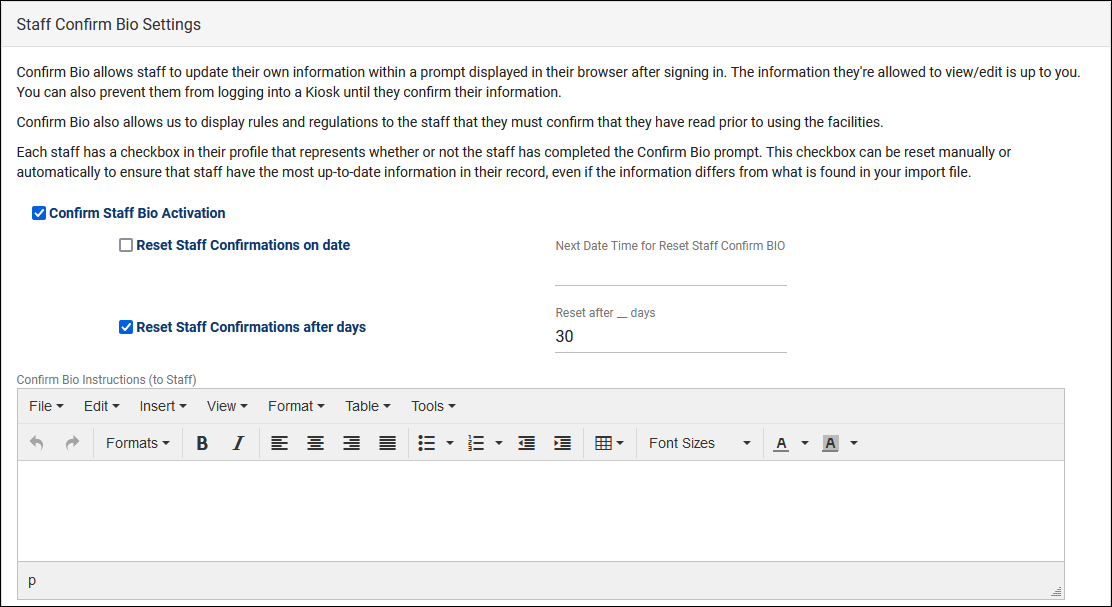Disable Reset Staff Confirmations after days
1112x607 pixels.
click(126, 327)
